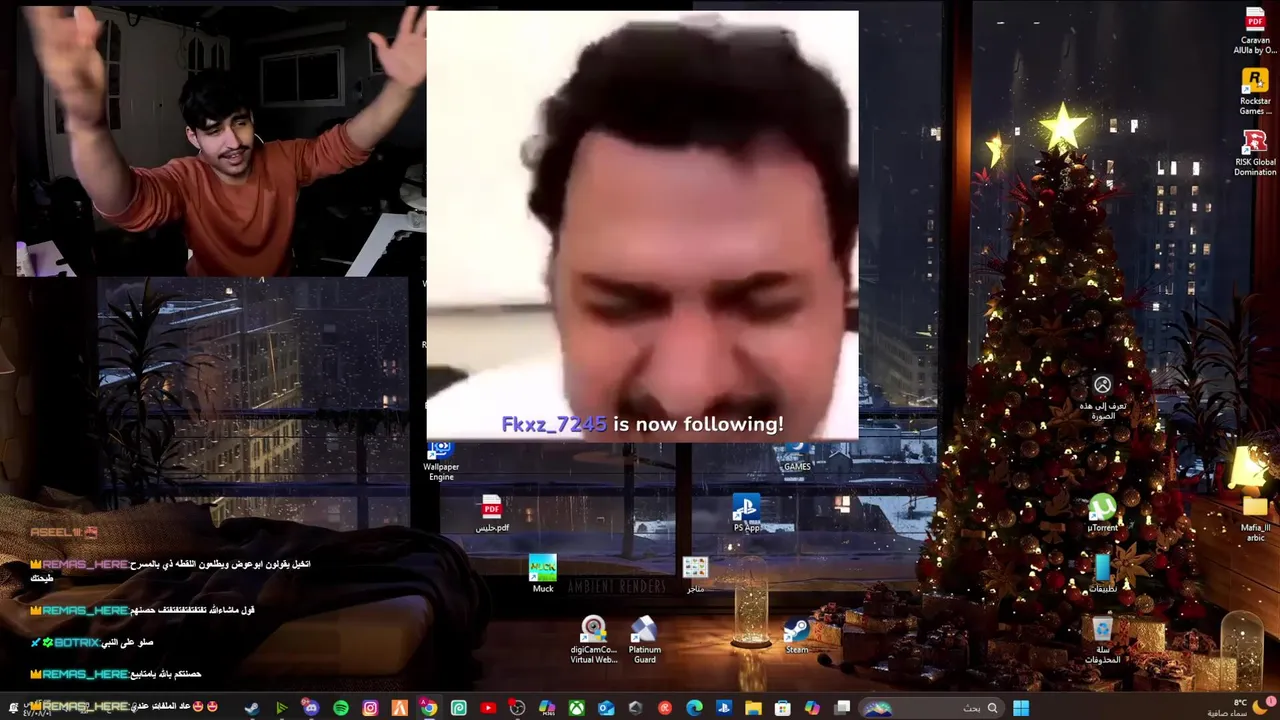The height and width of the screenshot is (720, 1280).
Task: Open YouTube from the taskbar
Action: point(488,708)
